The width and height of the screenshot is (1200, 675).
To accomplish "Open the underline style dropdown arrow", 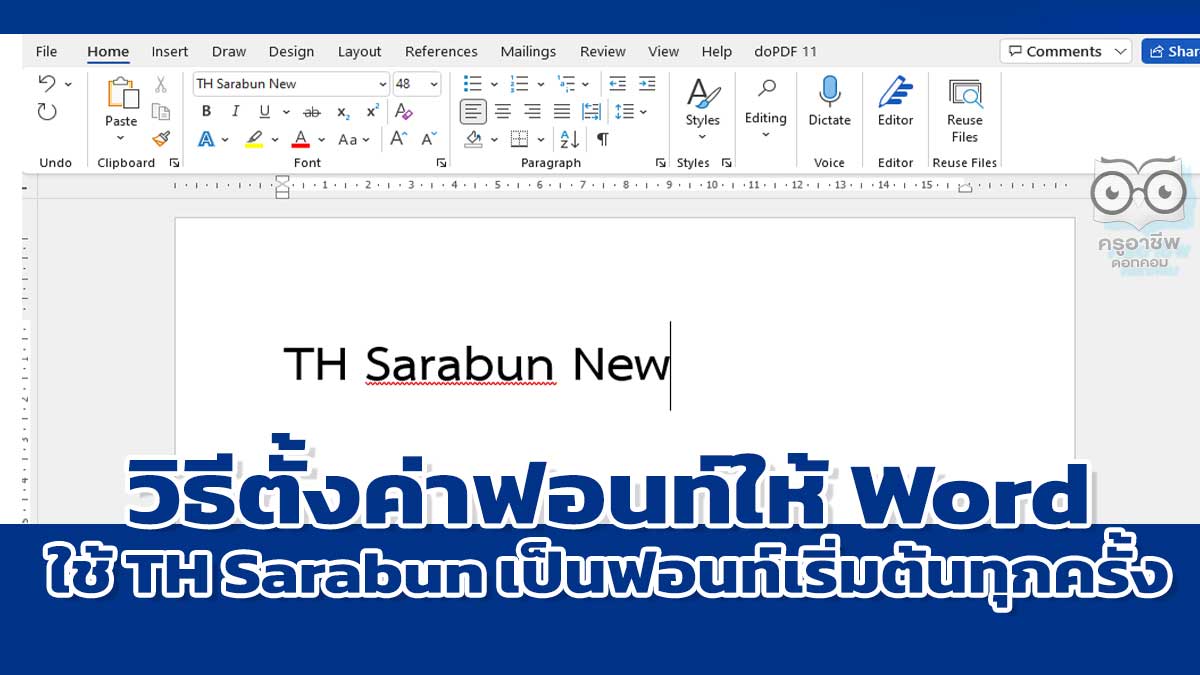I will (x=286, y=112).
